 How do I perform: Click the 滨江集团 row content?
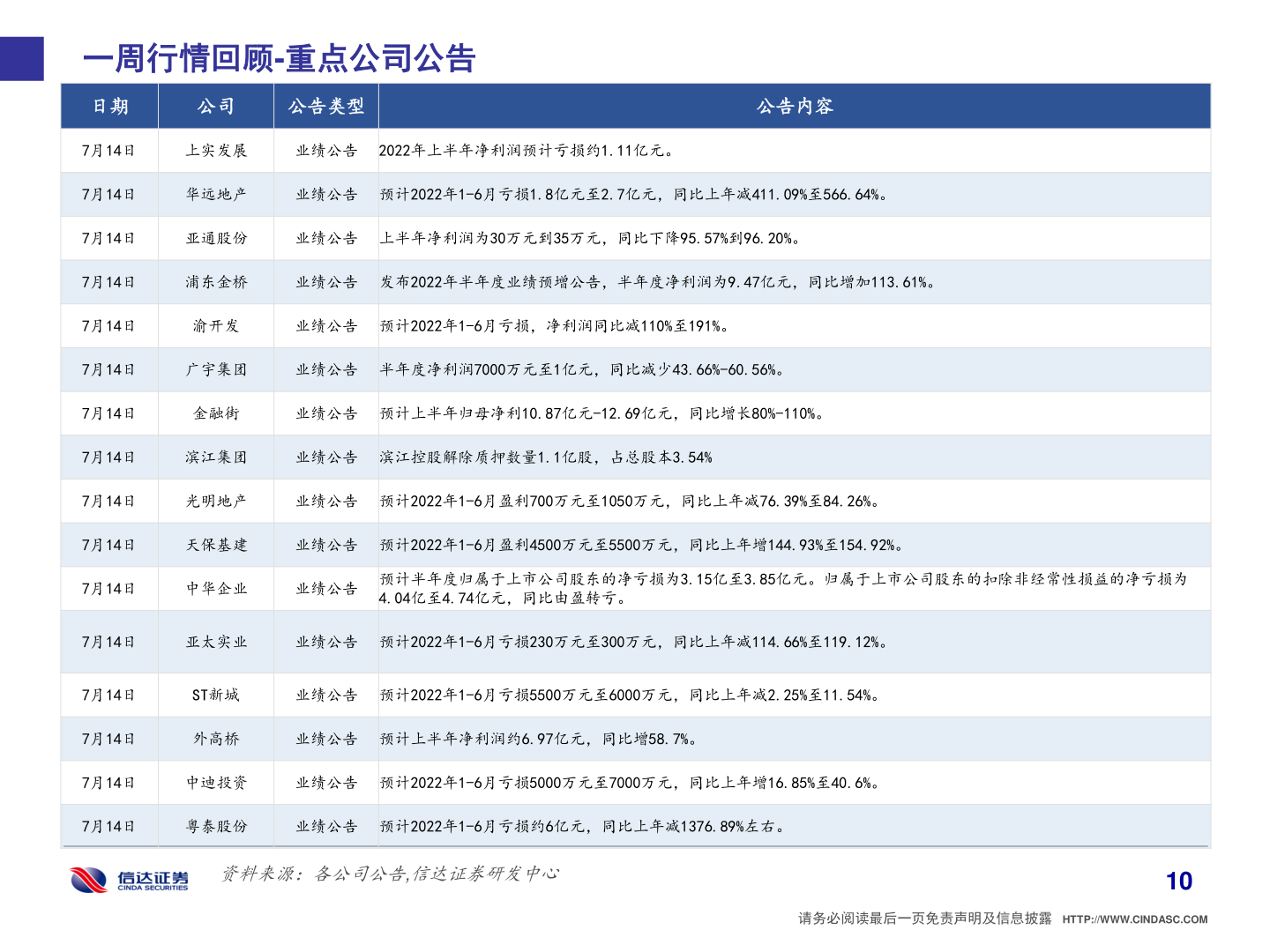[x=545, y=457]
